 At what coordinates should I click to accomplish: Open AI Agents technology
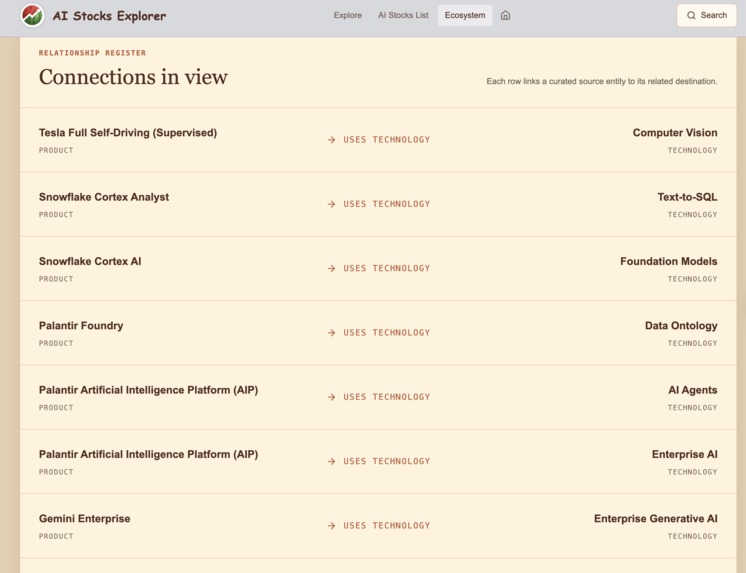click(692, 390)
